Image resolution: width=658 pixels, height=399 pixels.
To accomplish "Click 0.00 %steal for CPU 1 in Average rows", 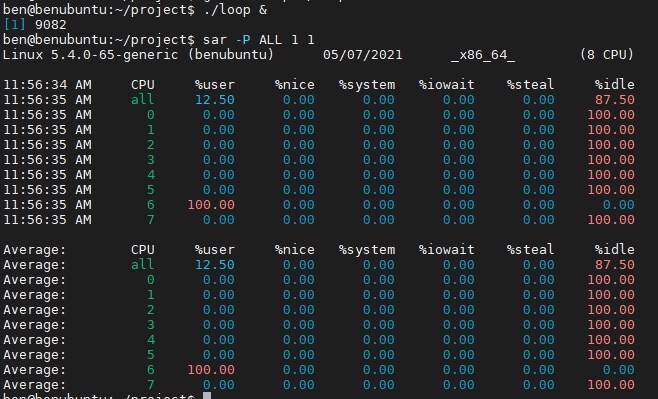I will [x=538, y=295].
